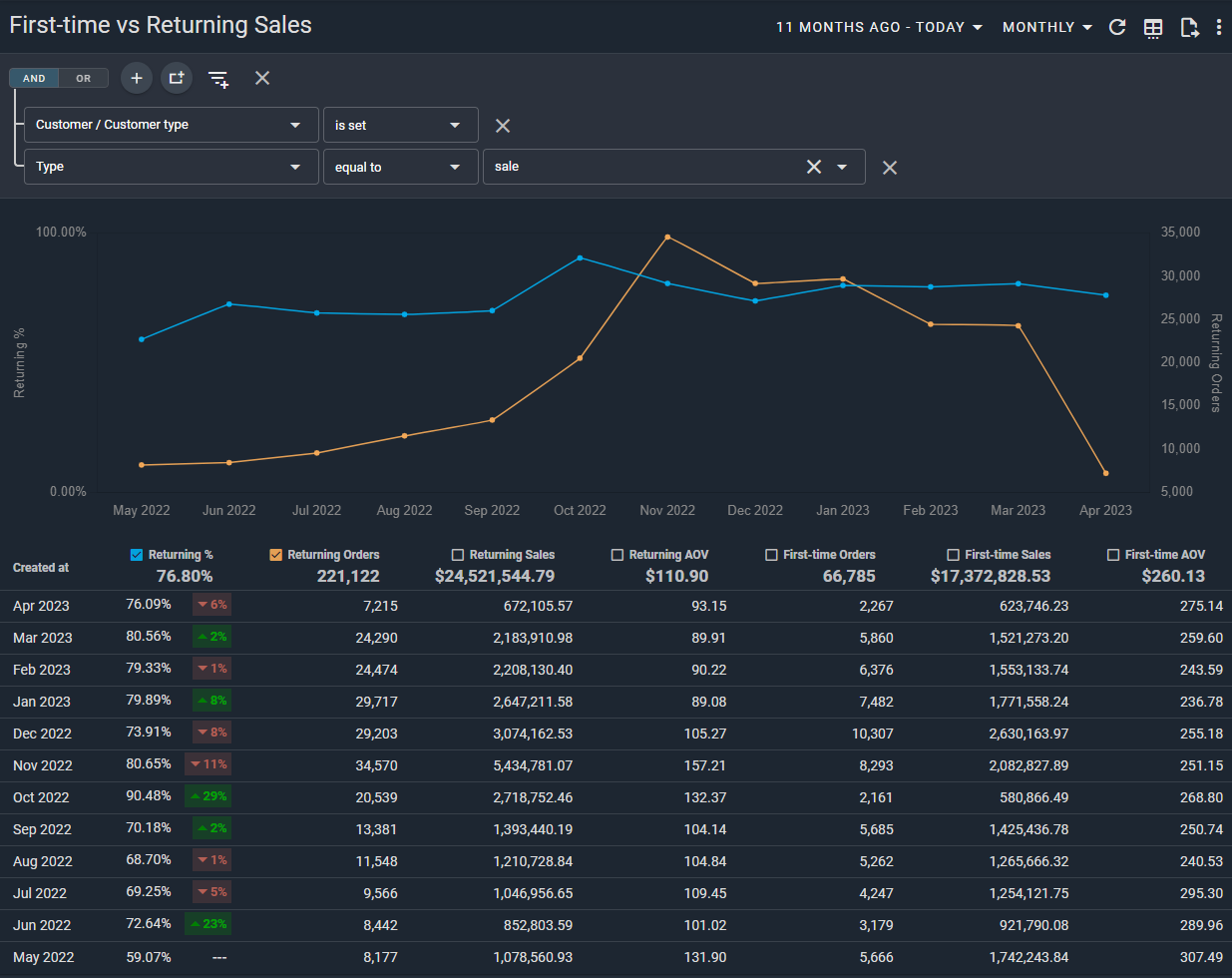Image resolution: width=1232 pixels, height=978 pixels.
Task: Click the add saved filter list icon
Action: (218, 79)
